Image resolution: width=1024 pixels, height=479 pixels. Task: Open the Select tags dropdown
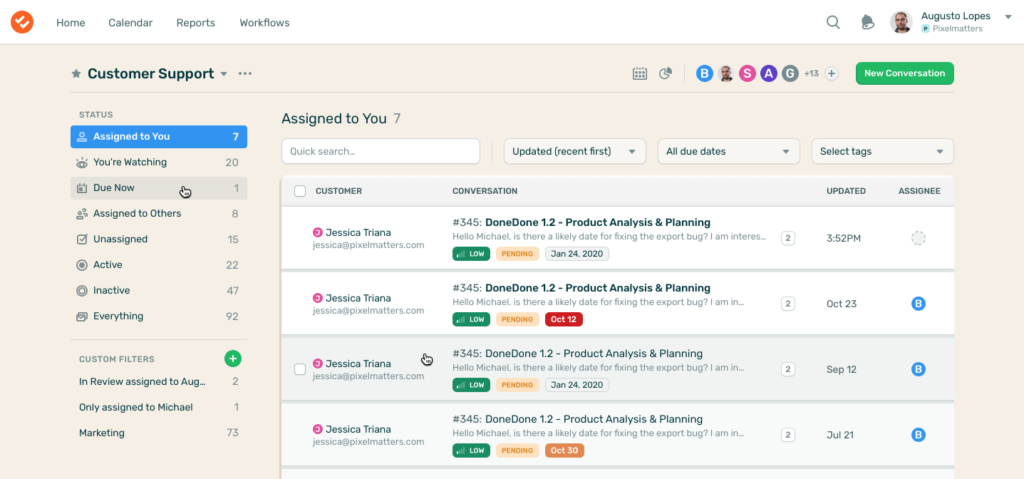[x=881, y=151]
